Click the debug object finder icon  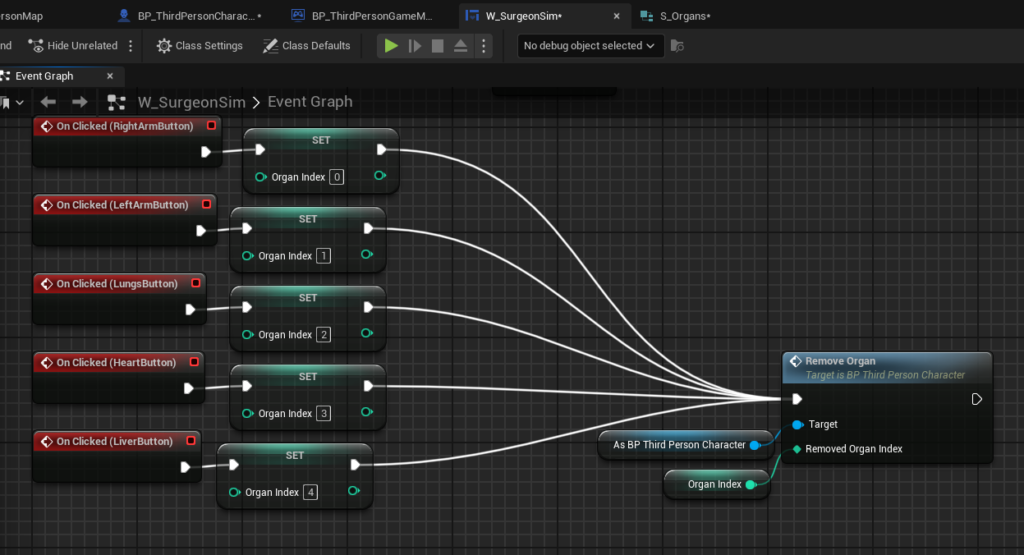678,46
